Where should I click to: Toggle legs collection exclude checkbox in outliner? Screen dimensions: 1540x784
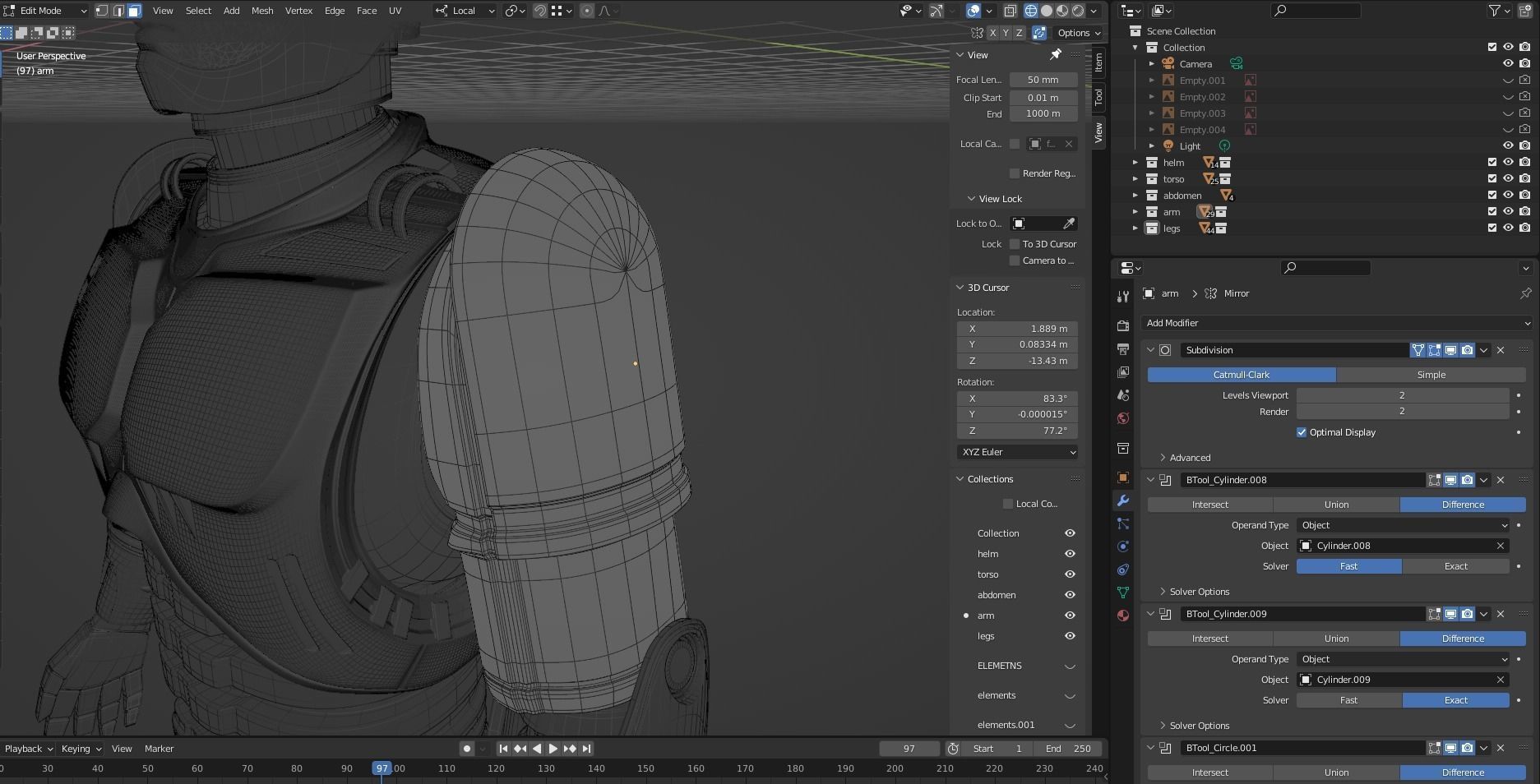tap(1492, 228)
